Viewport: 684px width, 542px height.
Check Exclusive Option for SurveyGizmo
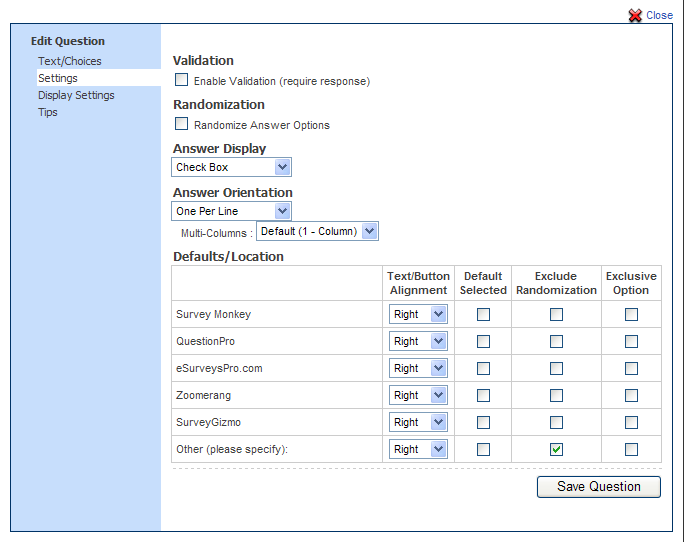click(x=631, y=422)
